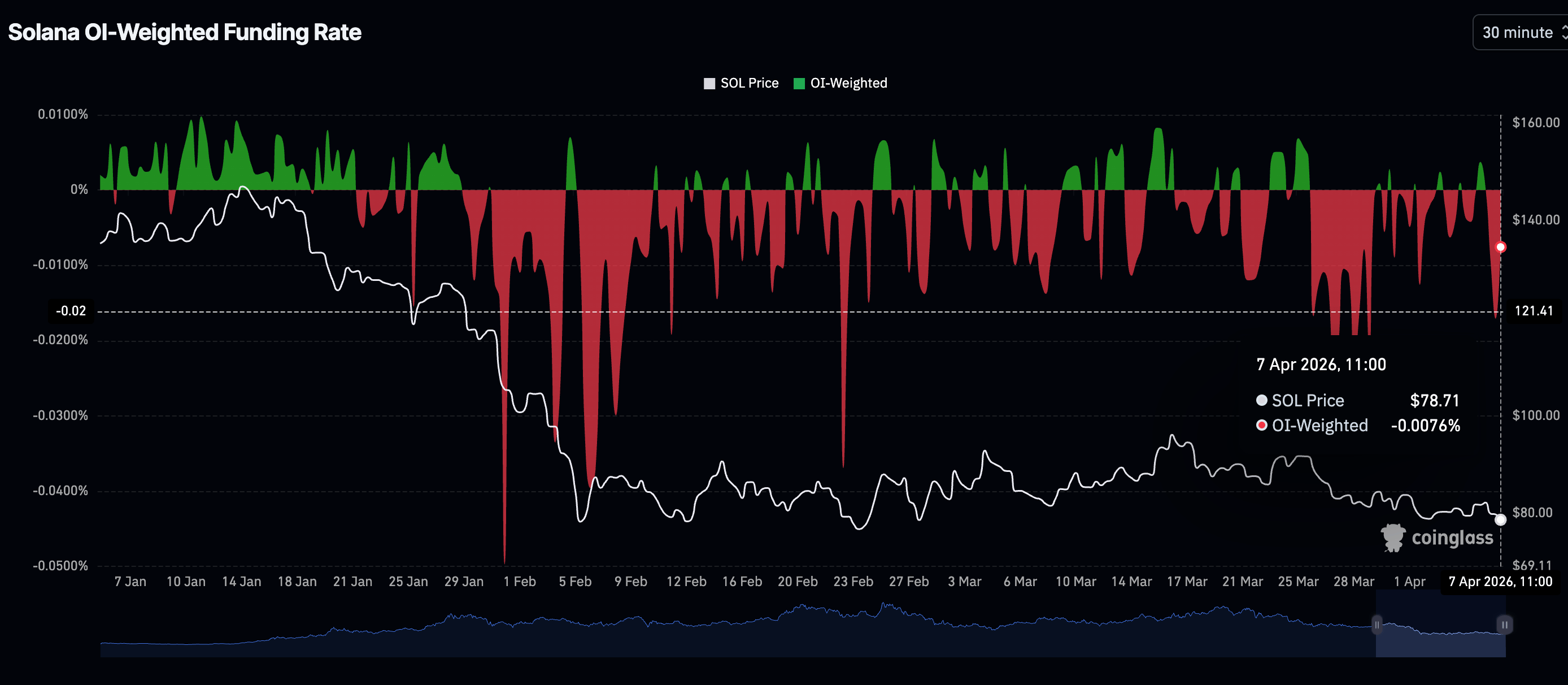Viewport: 1568px width, 685px height.
Task: Click the 7 Apr 2026, 11:00 axis label
Action: pos(1500,582)
